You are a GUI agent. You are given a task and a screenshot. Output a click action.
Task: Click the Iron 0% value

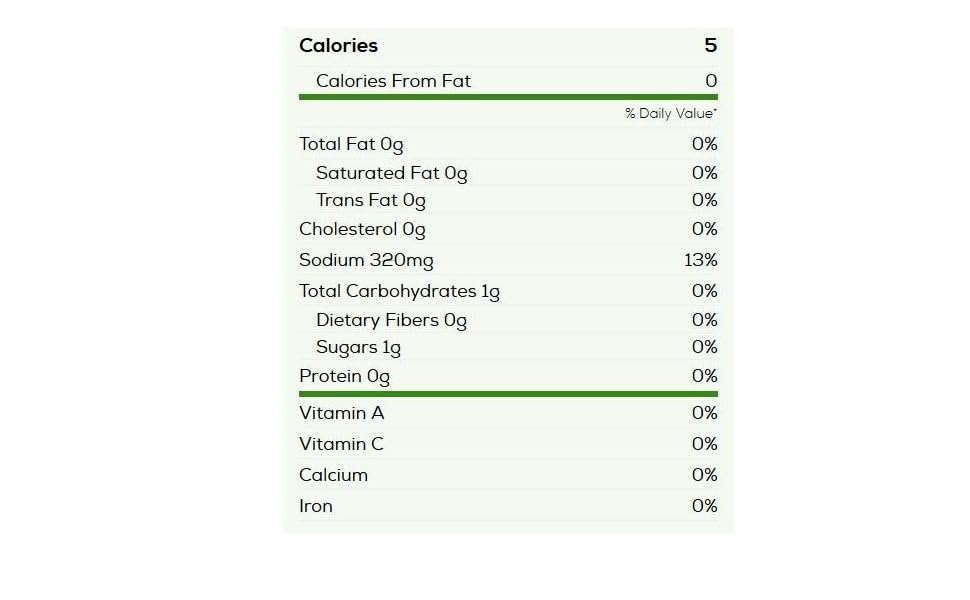tap(705, 505)
